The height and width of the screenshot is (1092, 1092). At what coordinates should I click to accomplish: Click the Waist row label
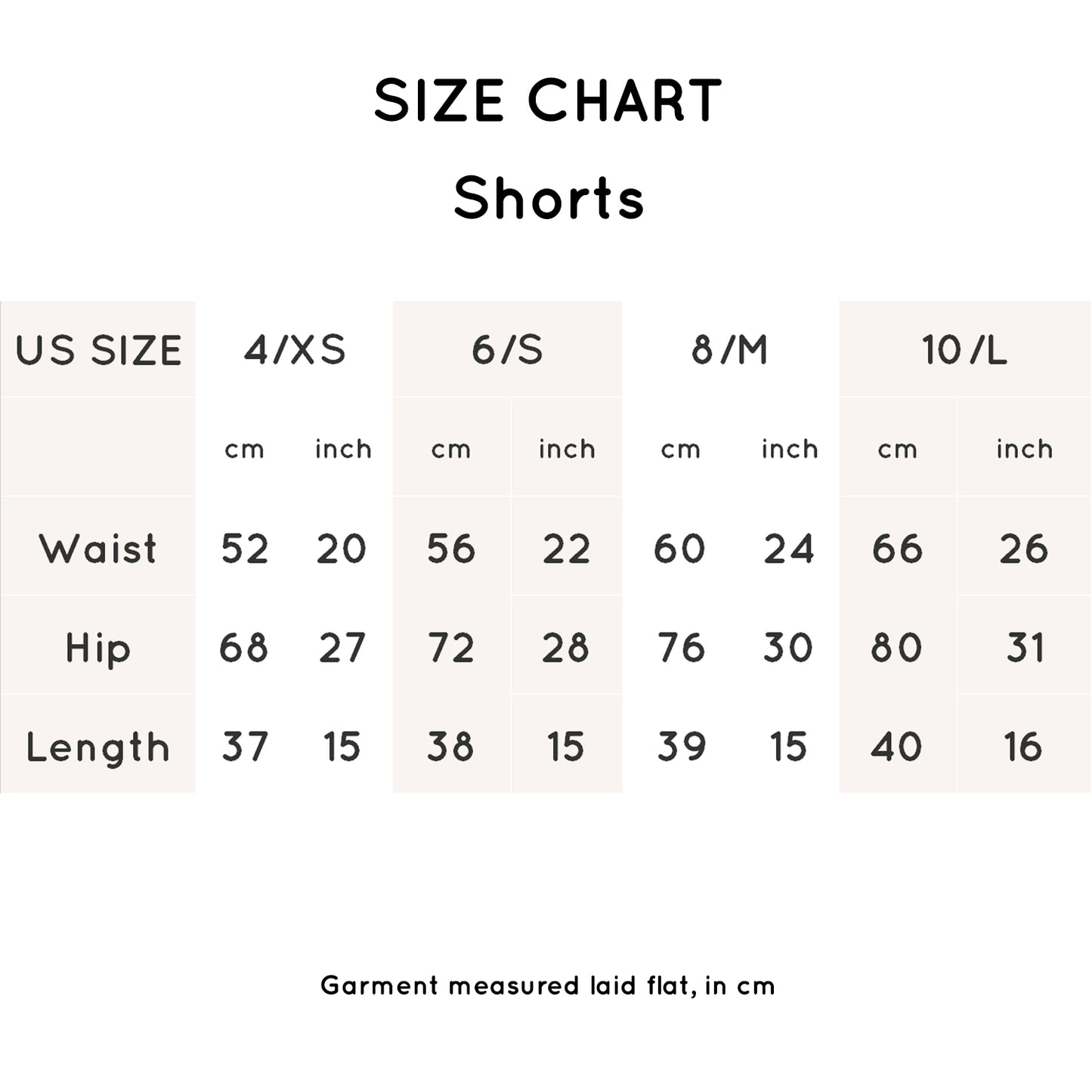[98, 549]
